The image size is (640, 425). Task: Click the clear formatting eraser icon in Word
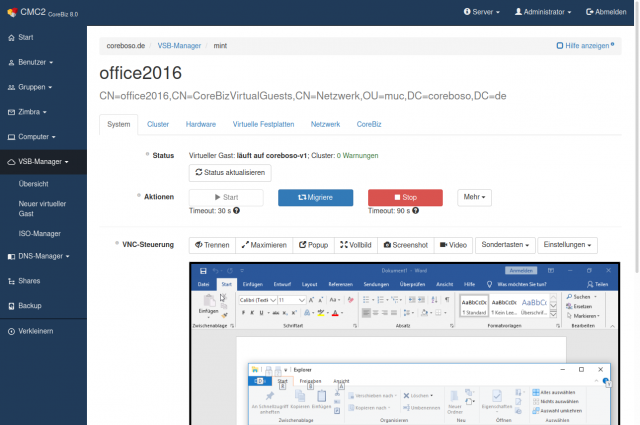tap(350, 300)
